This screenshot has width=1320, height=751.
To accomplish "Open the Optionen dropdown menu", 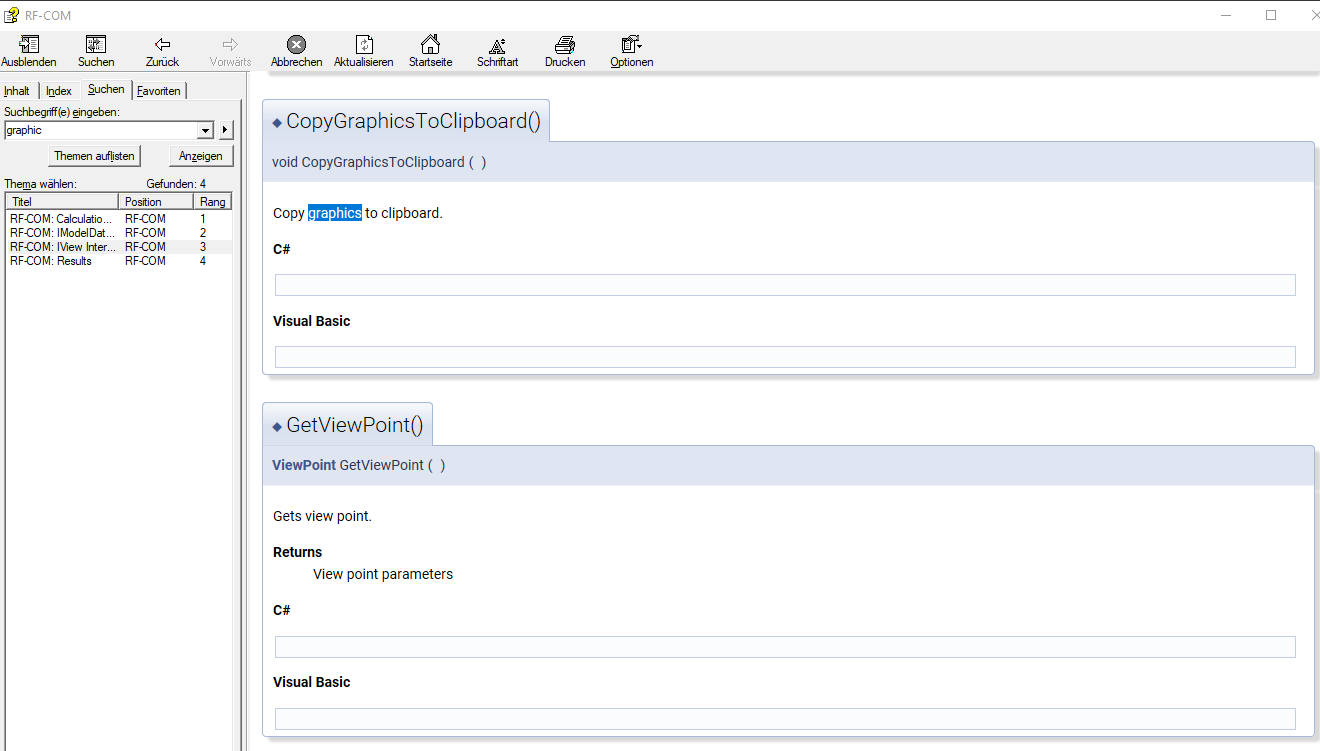I will 631,50.
